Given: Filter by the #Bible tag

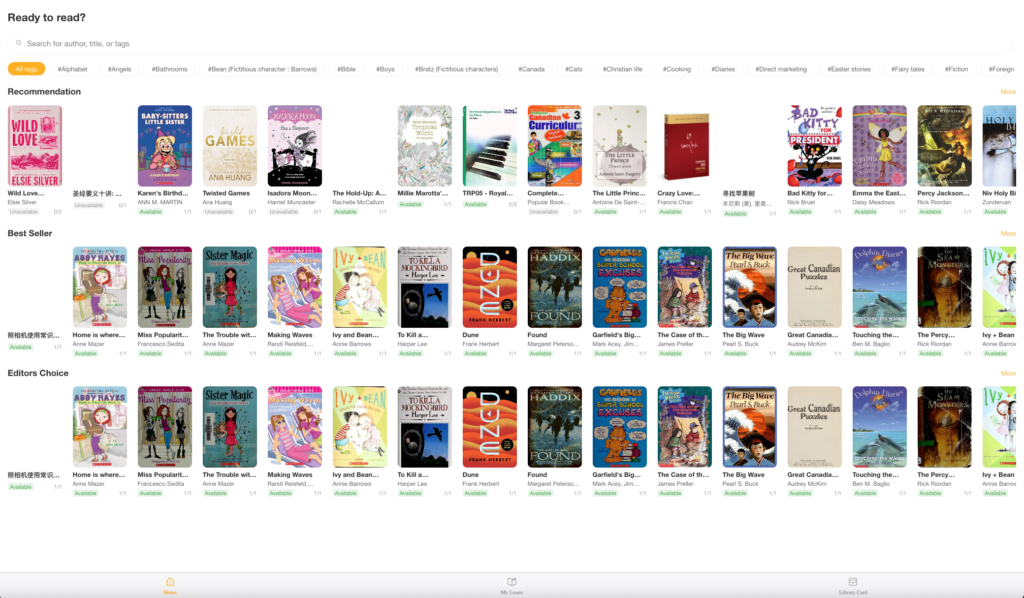Looking at the screenshot, I should (x=347, y=69).
